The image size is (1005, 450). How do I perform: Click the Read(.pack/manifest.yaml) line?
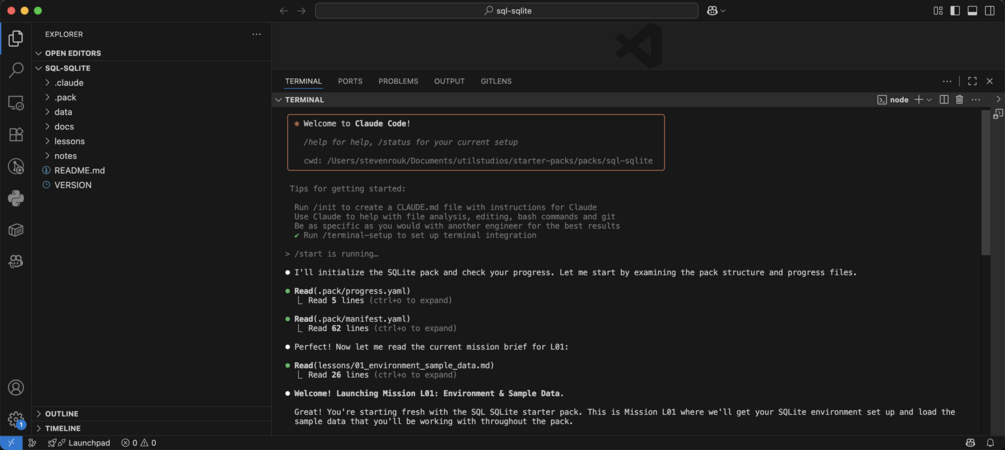coord(352,319)
